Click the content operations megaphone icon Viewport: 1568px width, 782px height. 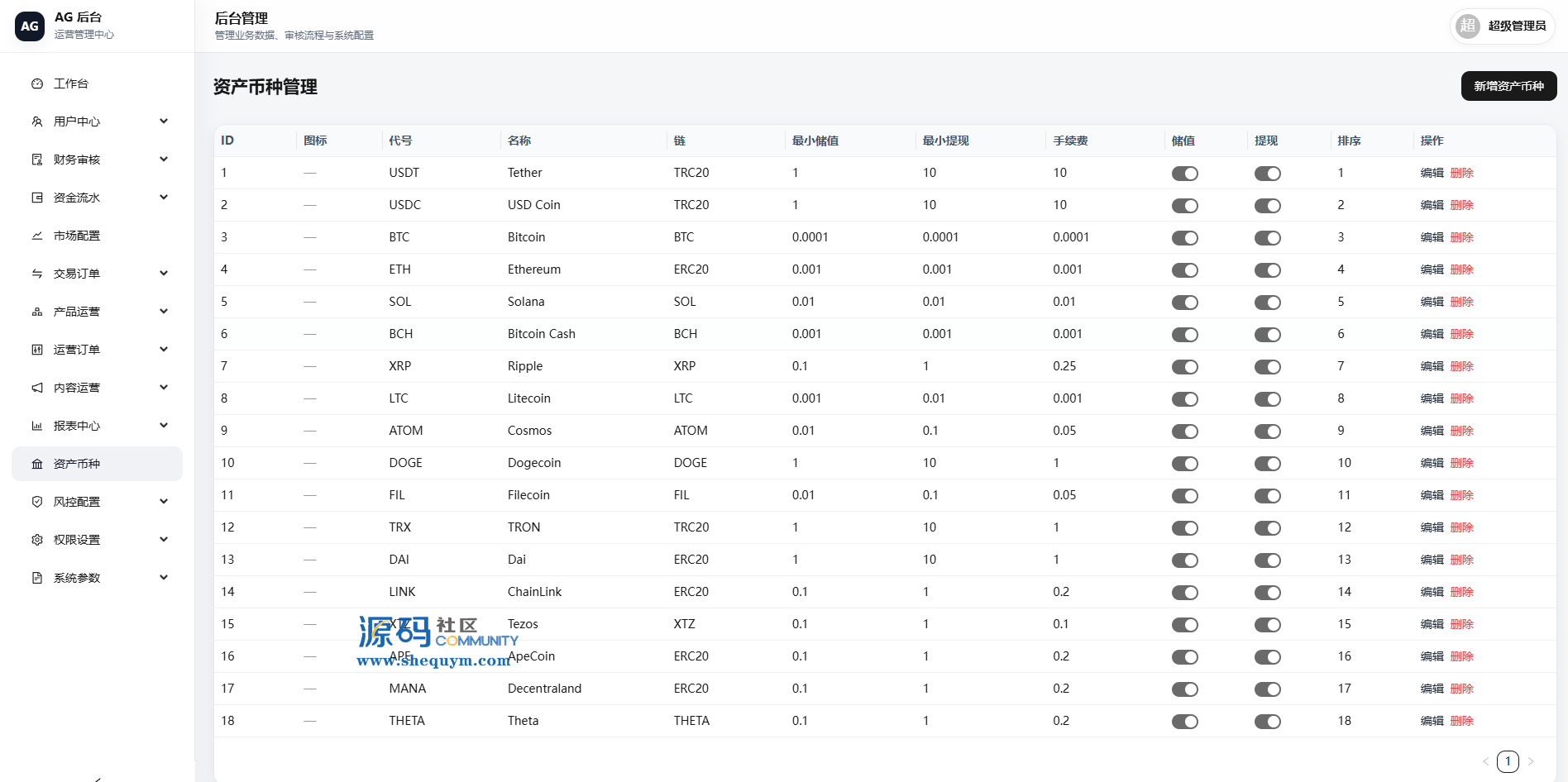click(x=37, y=388)
